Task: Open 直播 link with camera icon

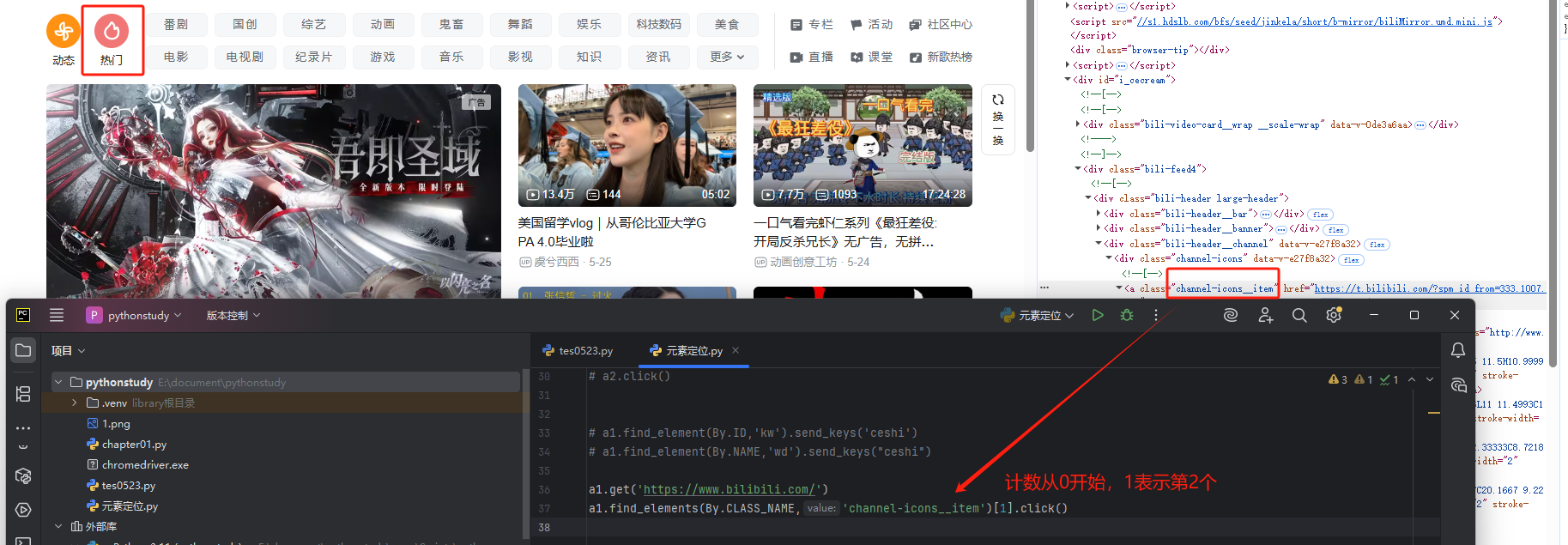Action: click(812, 57)
